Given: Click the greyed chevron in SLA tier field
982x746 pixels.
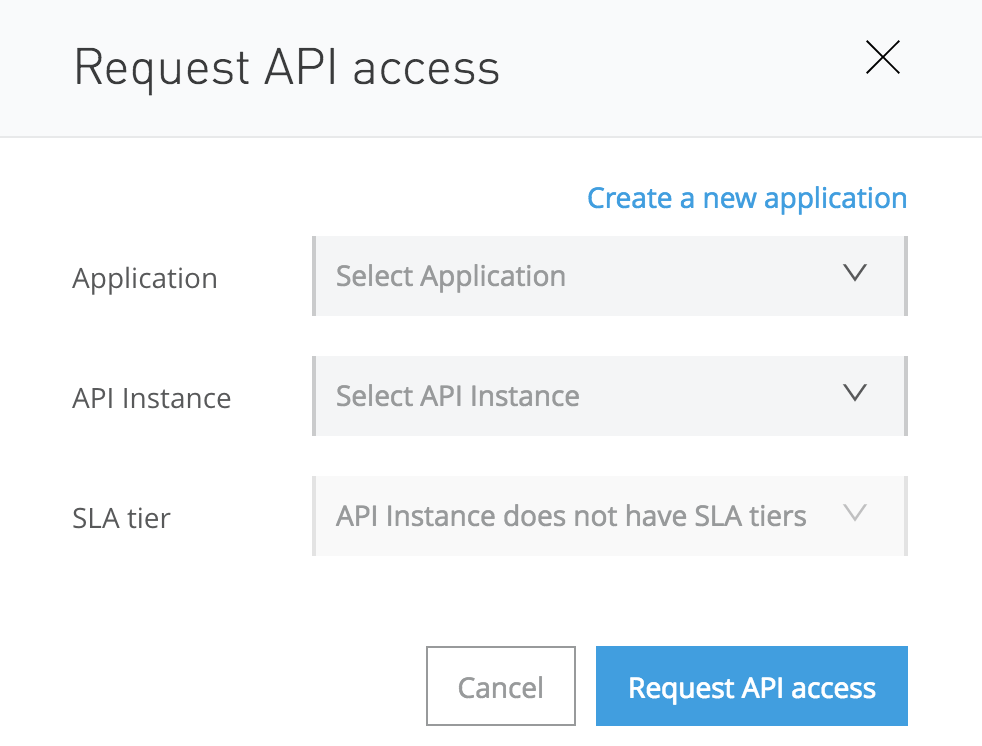Looking at the screenshot, I should coord(854,513).
